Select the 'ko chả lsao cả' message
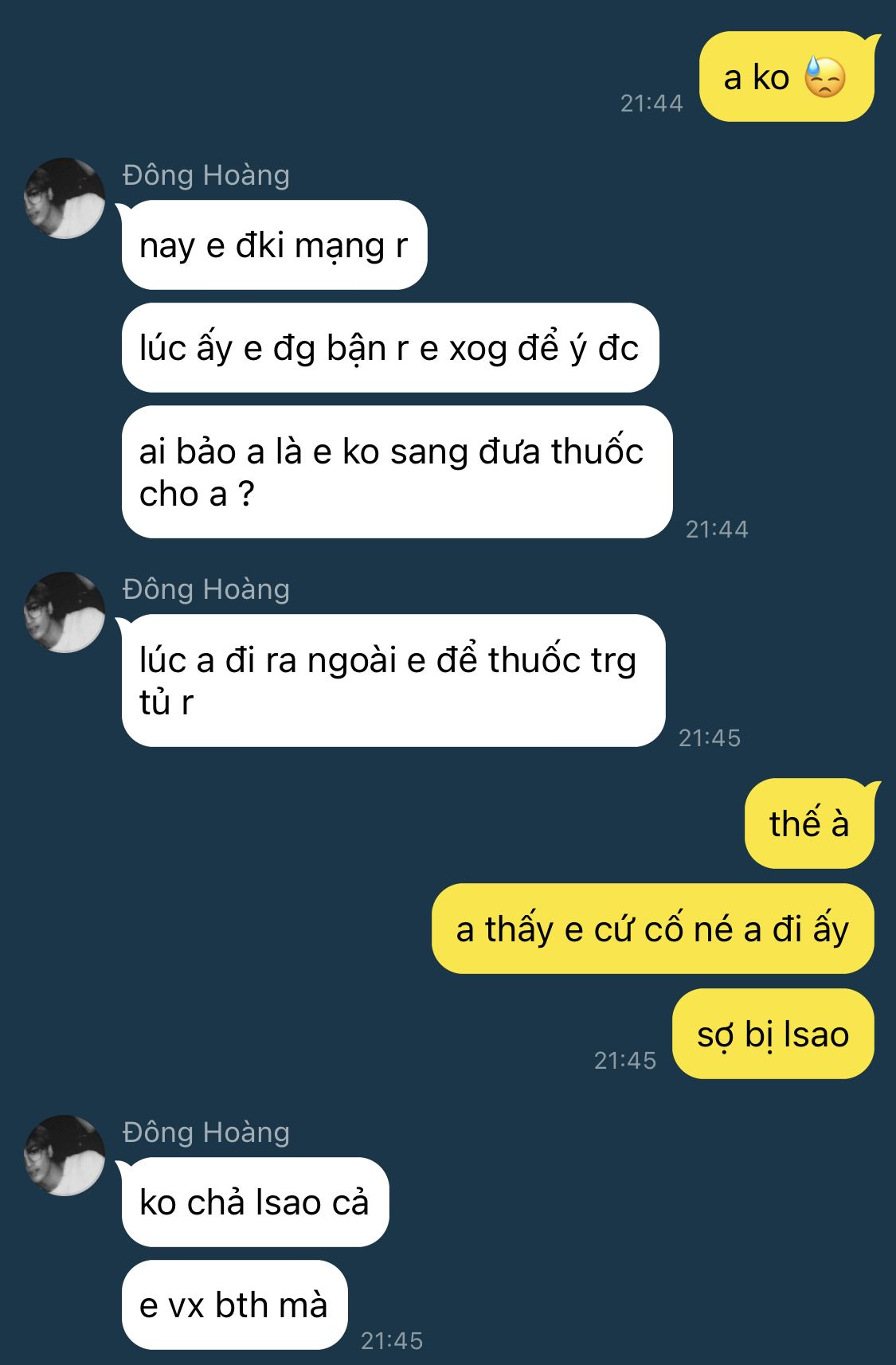 click(255, 1202)
